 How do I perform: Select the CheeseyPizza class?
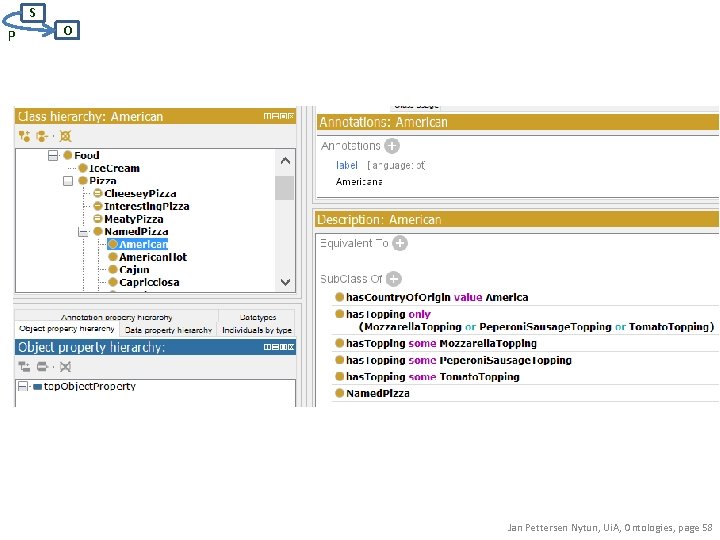[141, 193]
